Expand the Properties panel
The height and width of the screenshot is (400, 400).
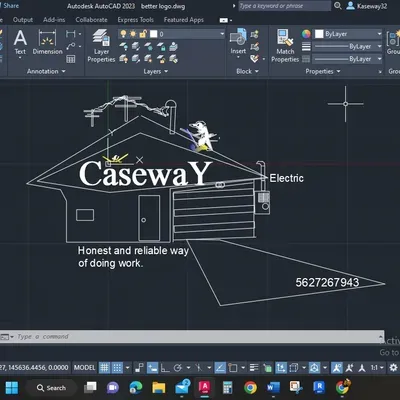[323, 71]
